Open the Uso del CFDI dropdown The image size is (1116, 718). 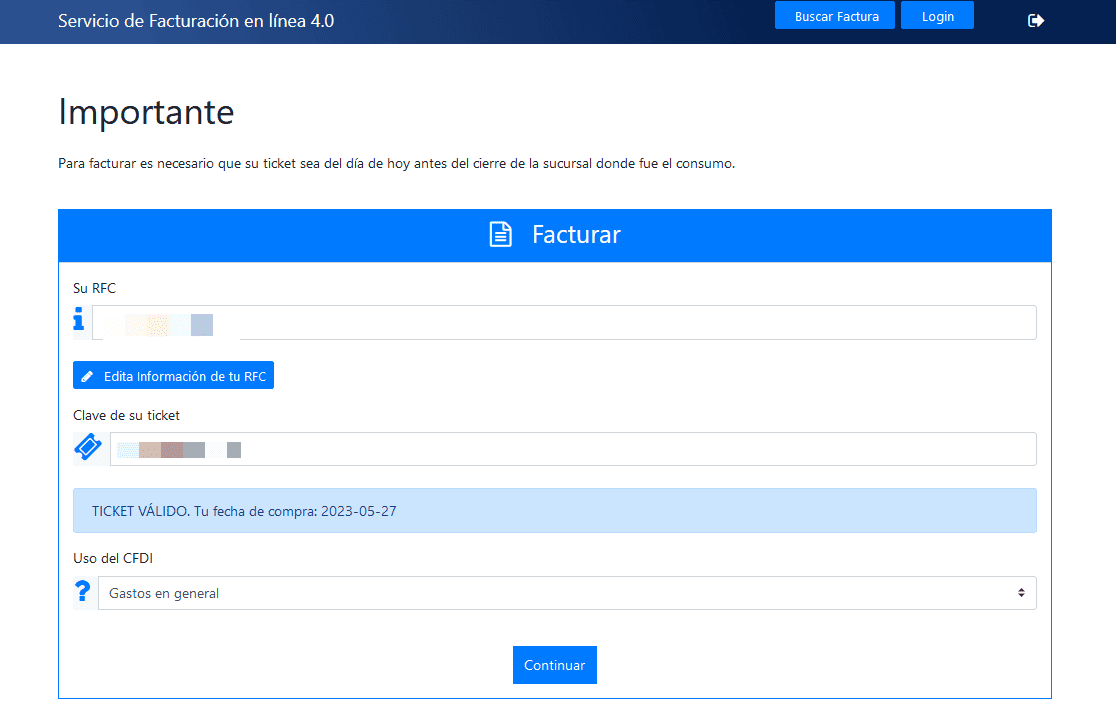[x=566, y=593]
